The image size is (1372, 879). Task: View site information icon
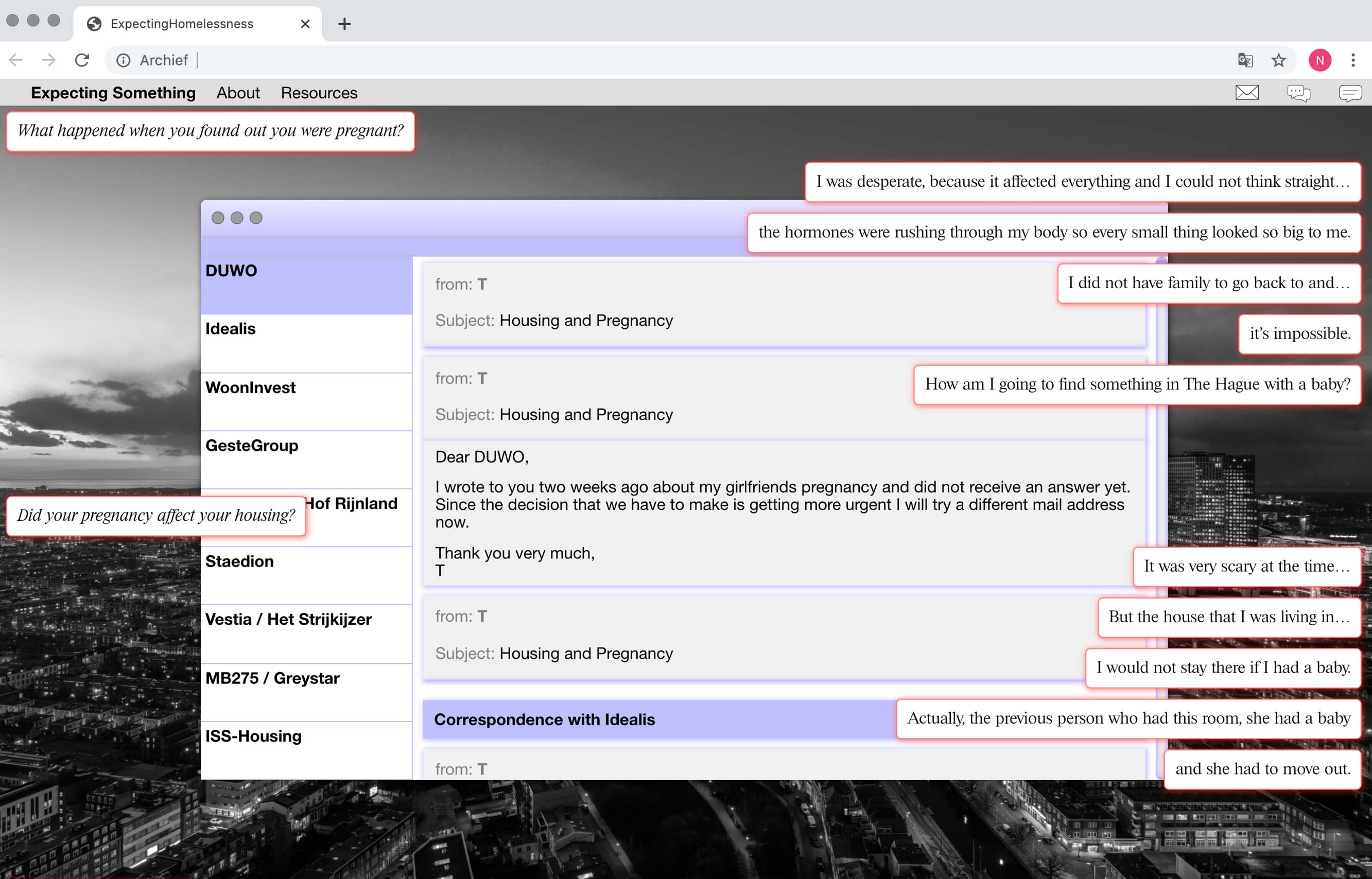click(124, 60)
